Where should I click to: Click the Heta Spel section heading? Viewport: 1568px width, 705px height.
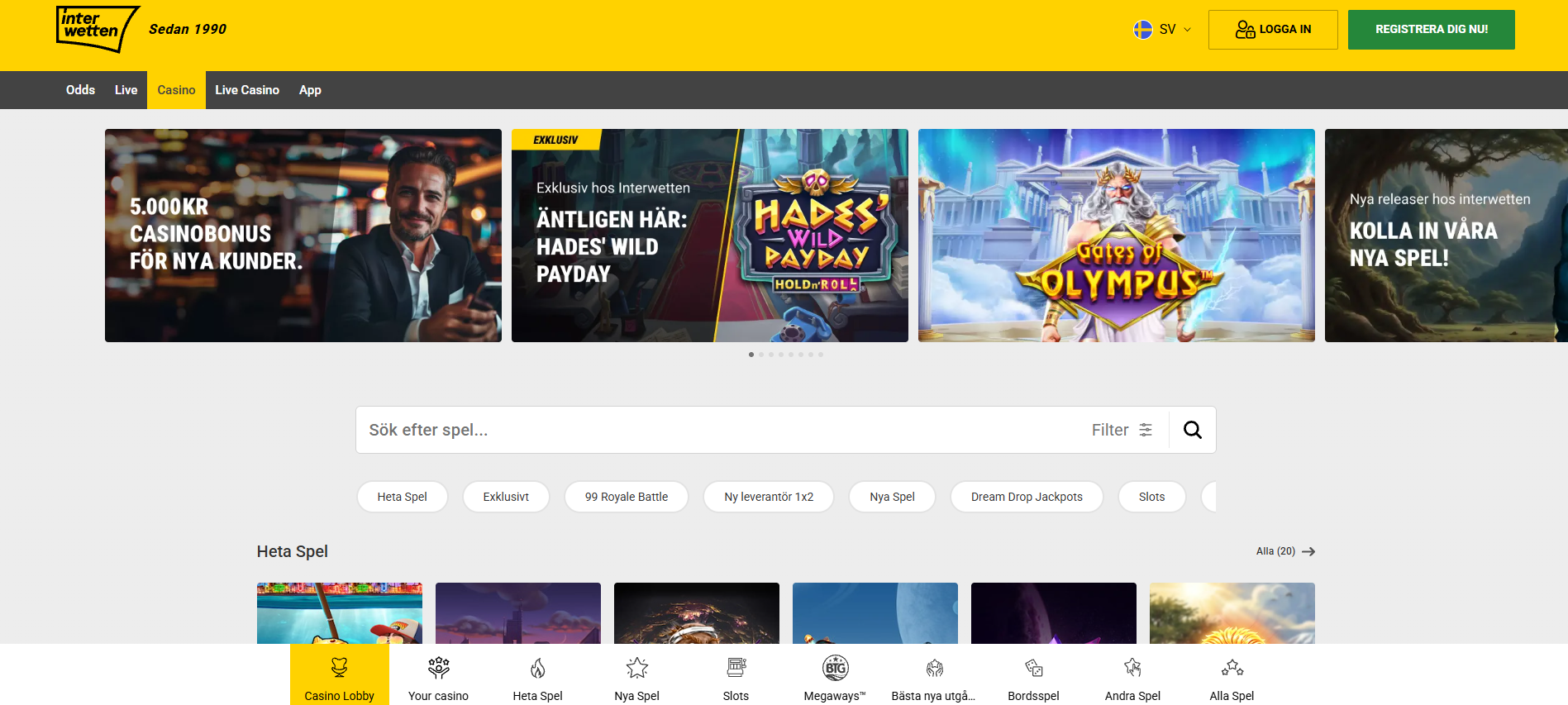293,551
